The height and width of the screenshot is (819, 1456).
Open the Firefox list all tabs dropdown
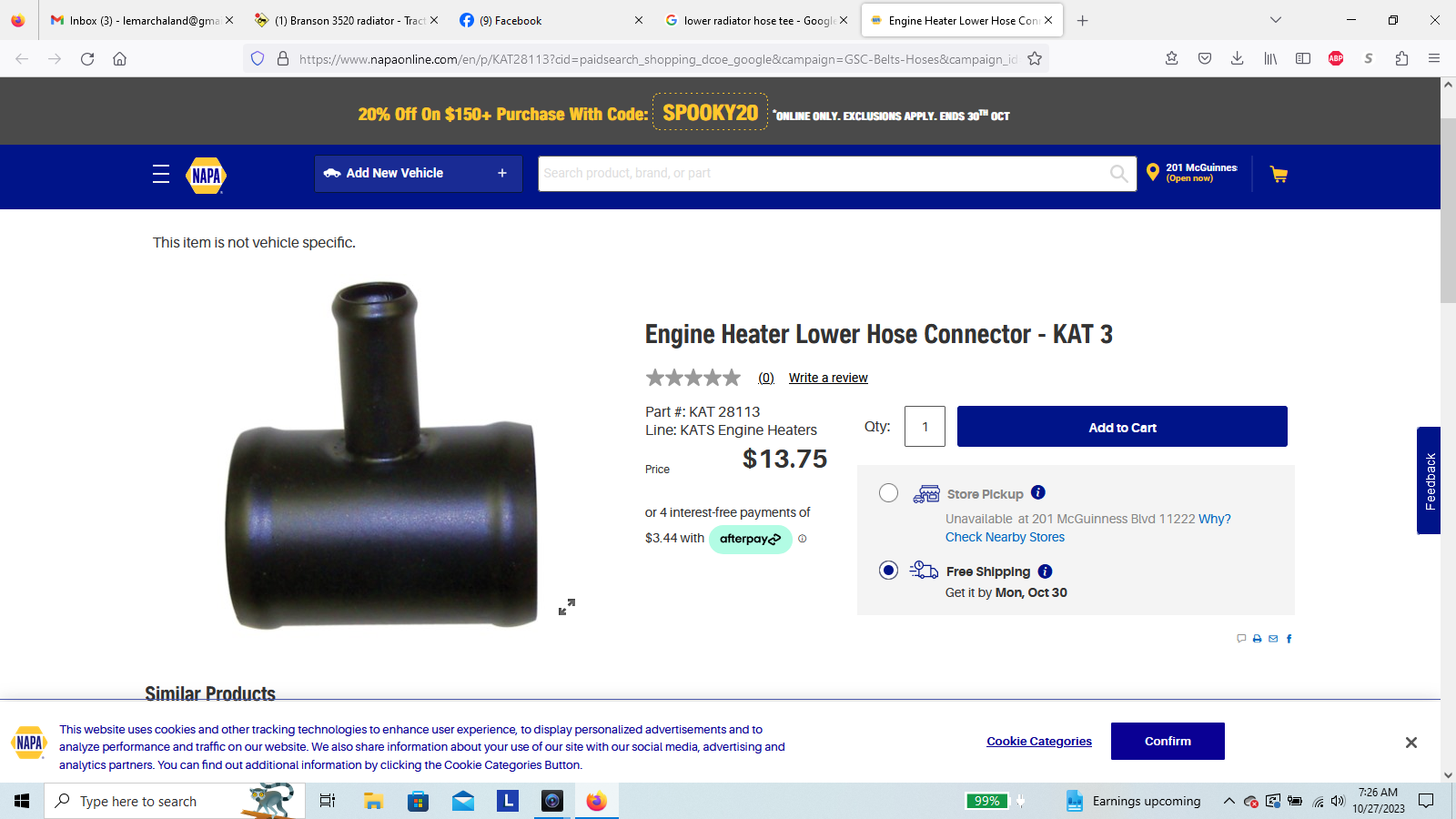coord(1275,20)
